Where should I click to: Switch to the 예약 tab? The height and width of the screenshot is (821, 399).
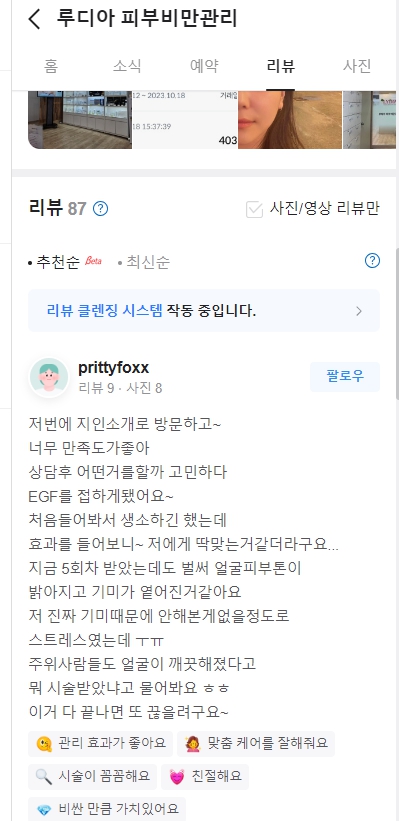[x=204, y=66]
